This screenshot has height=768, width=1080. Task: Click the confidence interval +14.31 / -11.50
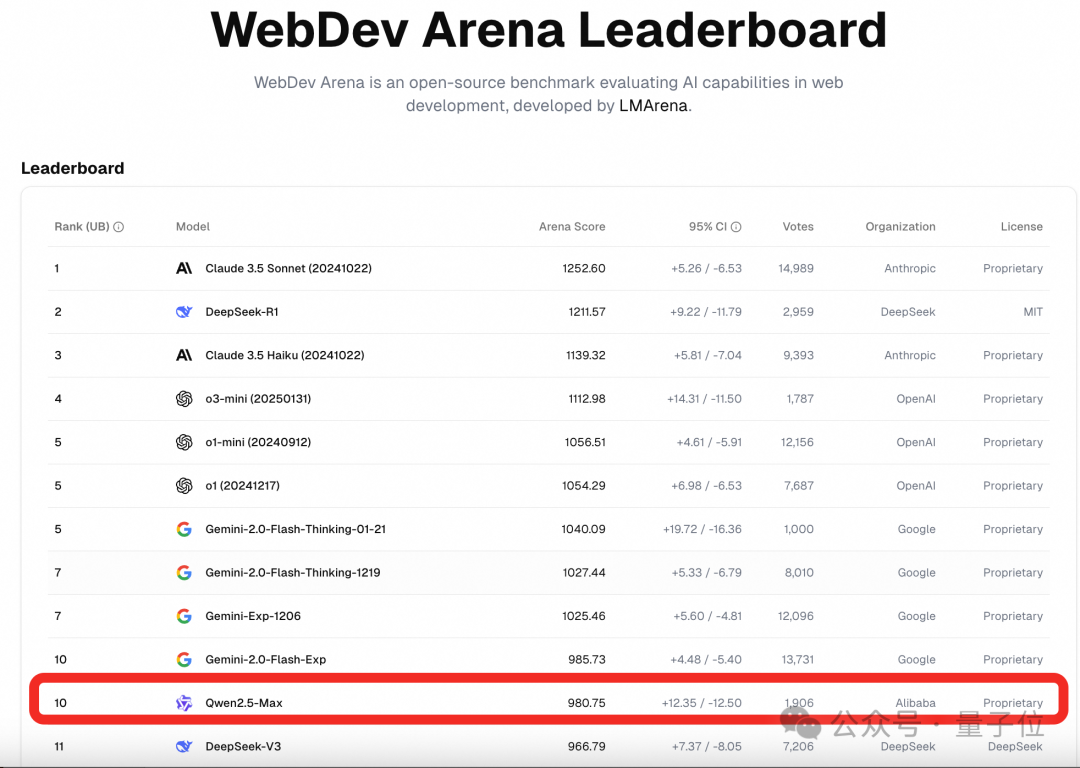click(x=705, y=398)
